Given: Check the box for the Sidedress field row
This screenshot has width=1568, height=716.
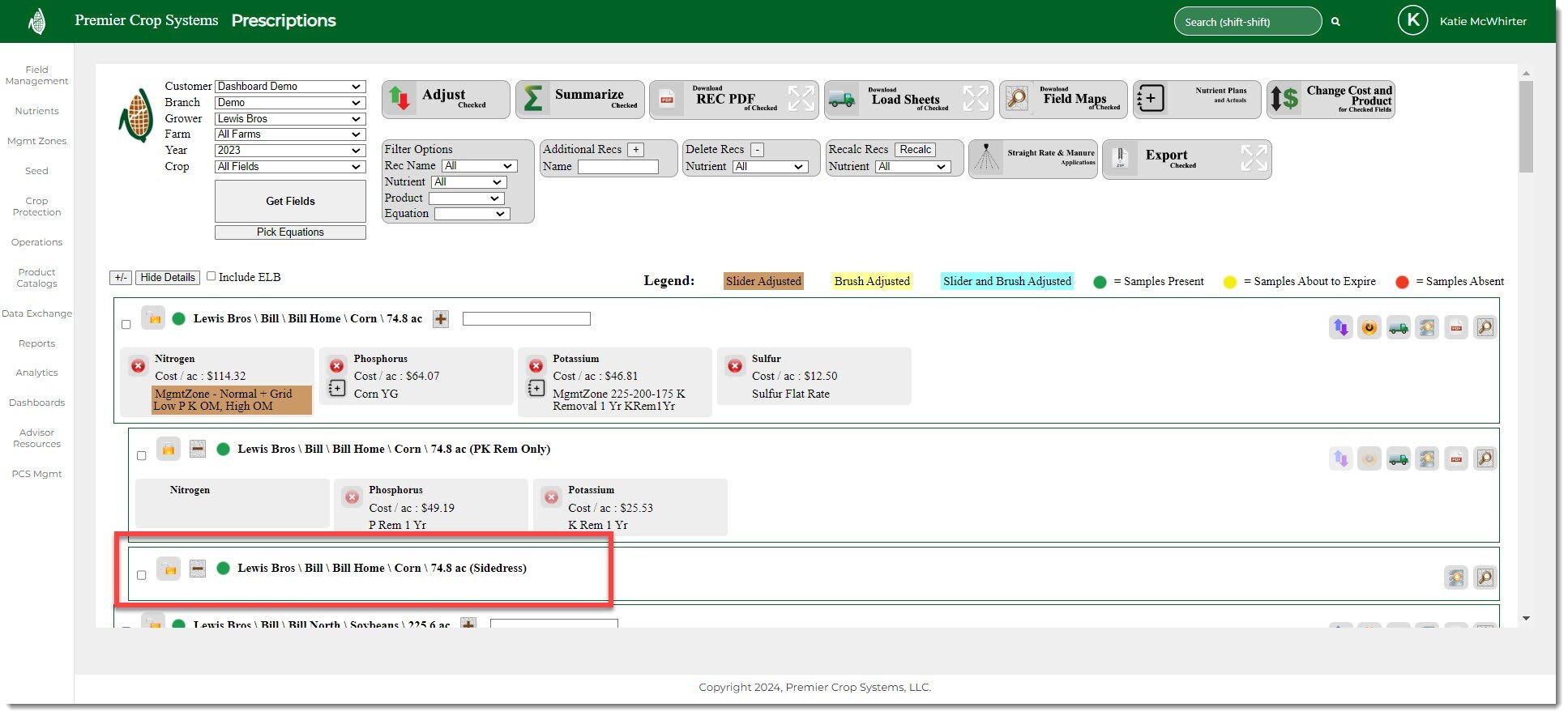Looking at the screenshot, I should tap(142, 575).
